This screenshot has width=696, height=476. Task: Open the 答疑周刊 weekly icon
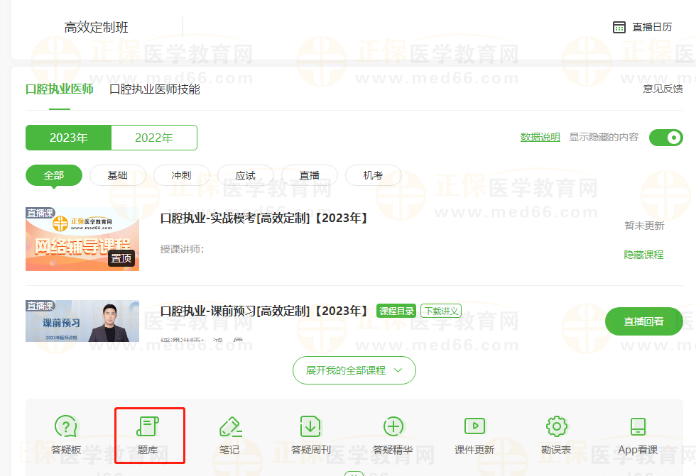311,428
